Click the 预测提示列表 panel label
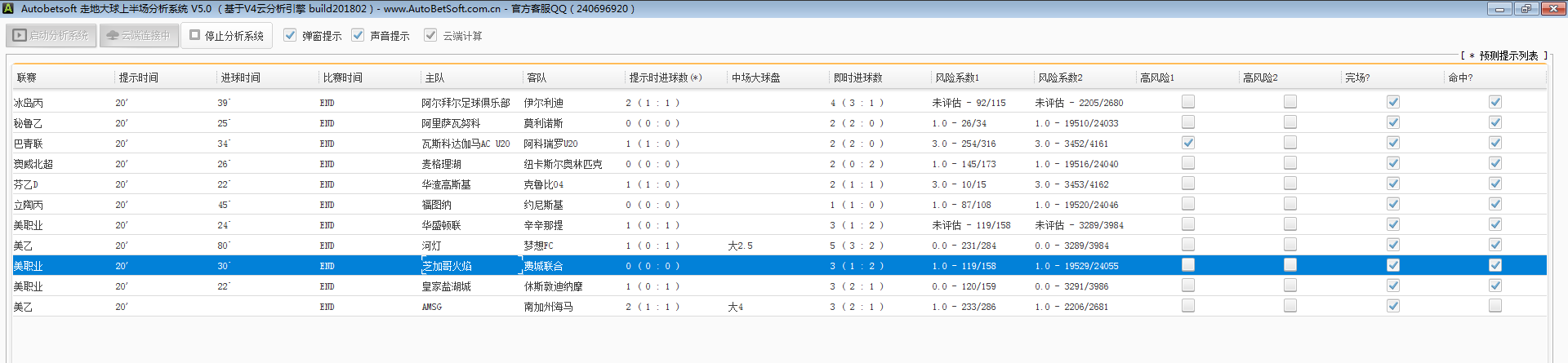The height and width of the screenshot is (363, 1568). [1508, 55]
